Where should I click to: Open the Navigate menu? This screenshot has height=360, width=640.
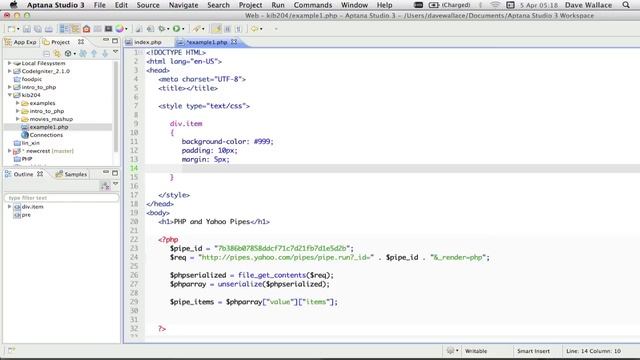pos(183,5)
